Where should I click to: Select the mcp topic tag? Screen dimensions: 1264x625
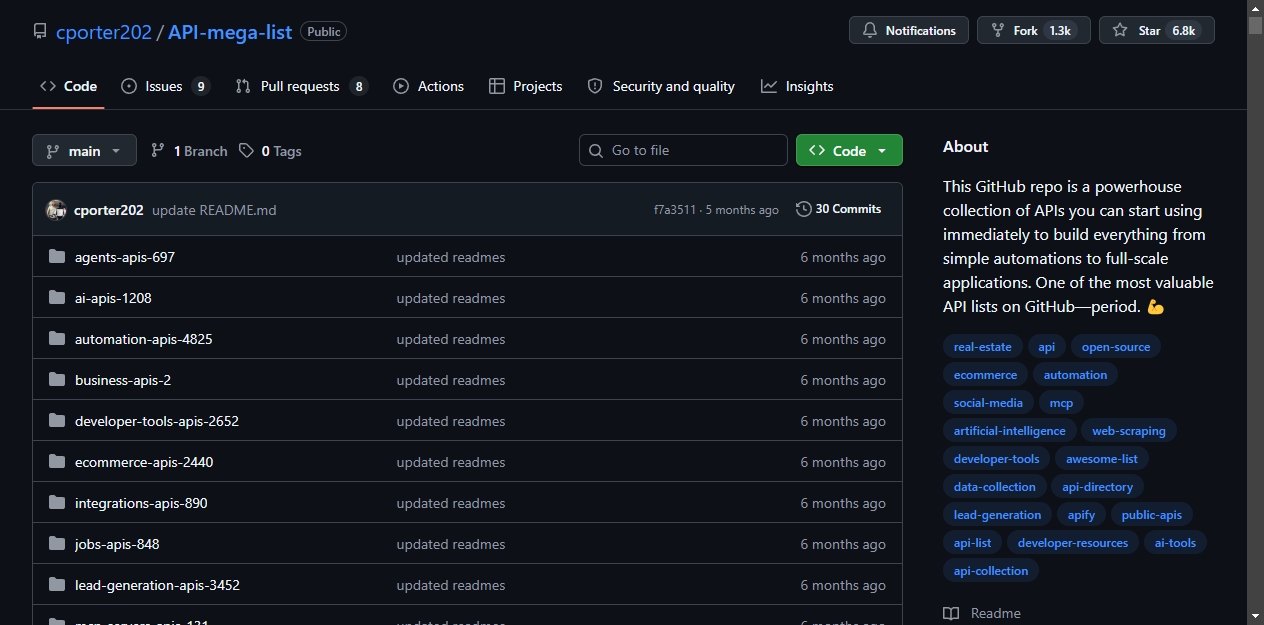point(1061,403)
